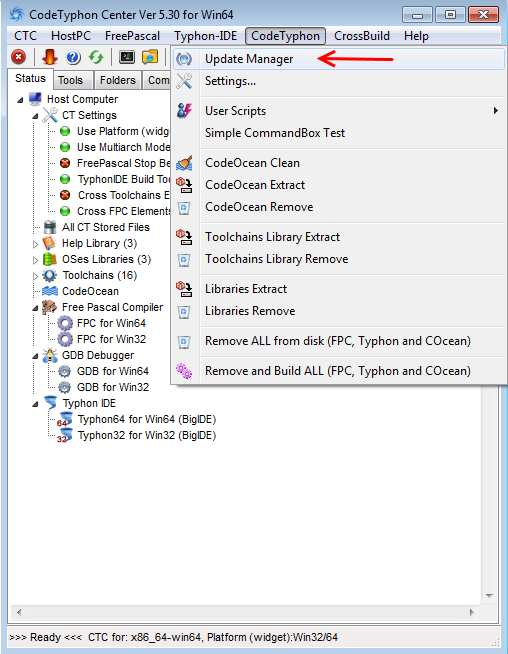Image resolution: width=508 pixels, height=654 pixels.
Task: Click the Toolchains Library Remove bin icon
Action: click(184, 259)
